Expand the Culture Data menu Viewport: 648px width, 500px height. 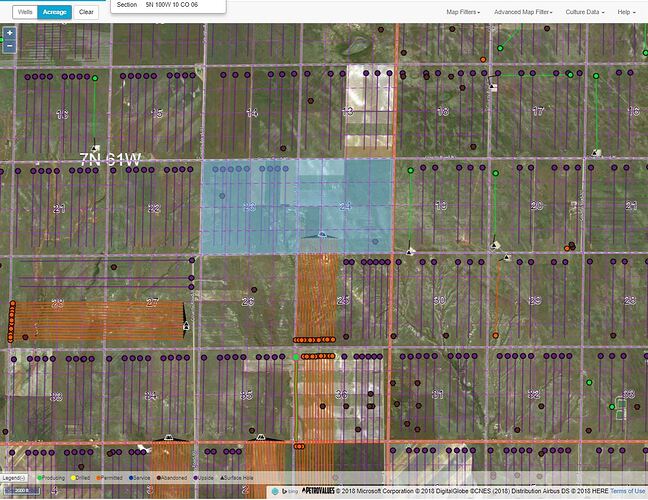pos(585,12)
